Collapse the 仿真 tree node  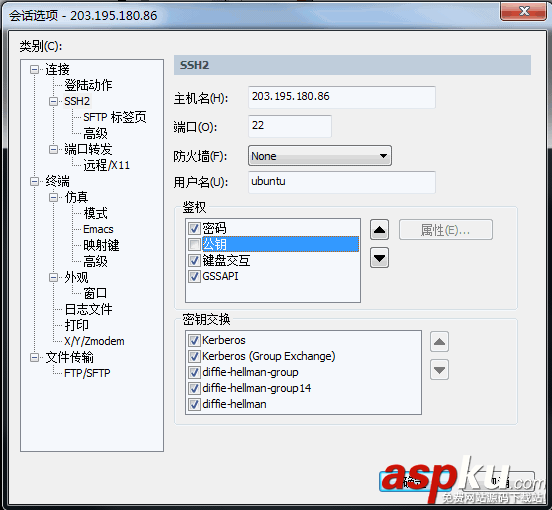53,197
